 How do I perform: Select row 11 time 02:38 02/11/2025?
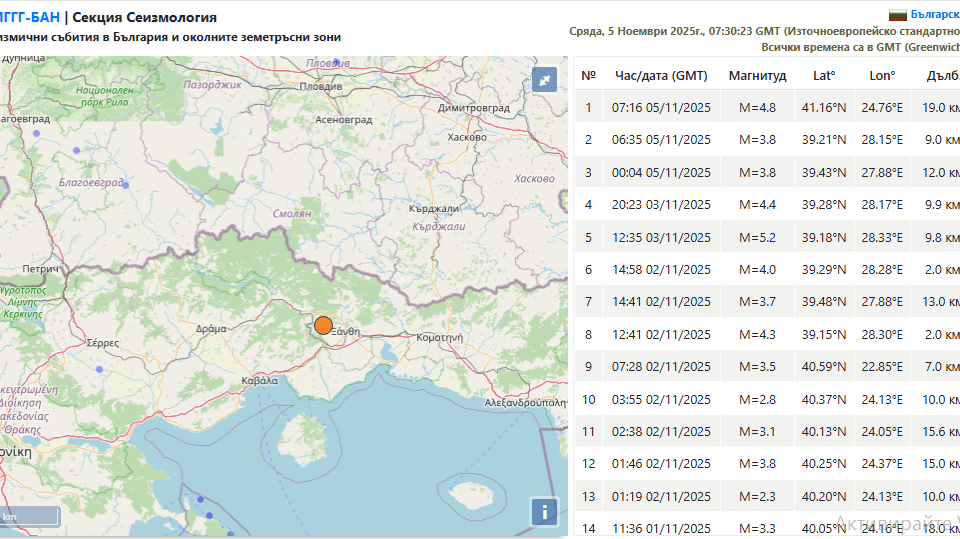pos(661,431)
